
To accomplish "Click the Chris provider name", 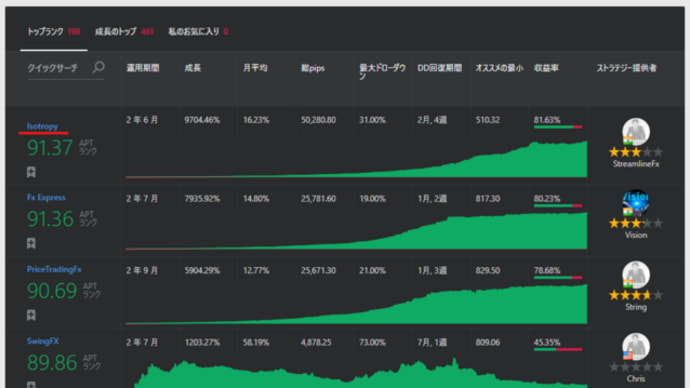I will pos(636,379).
